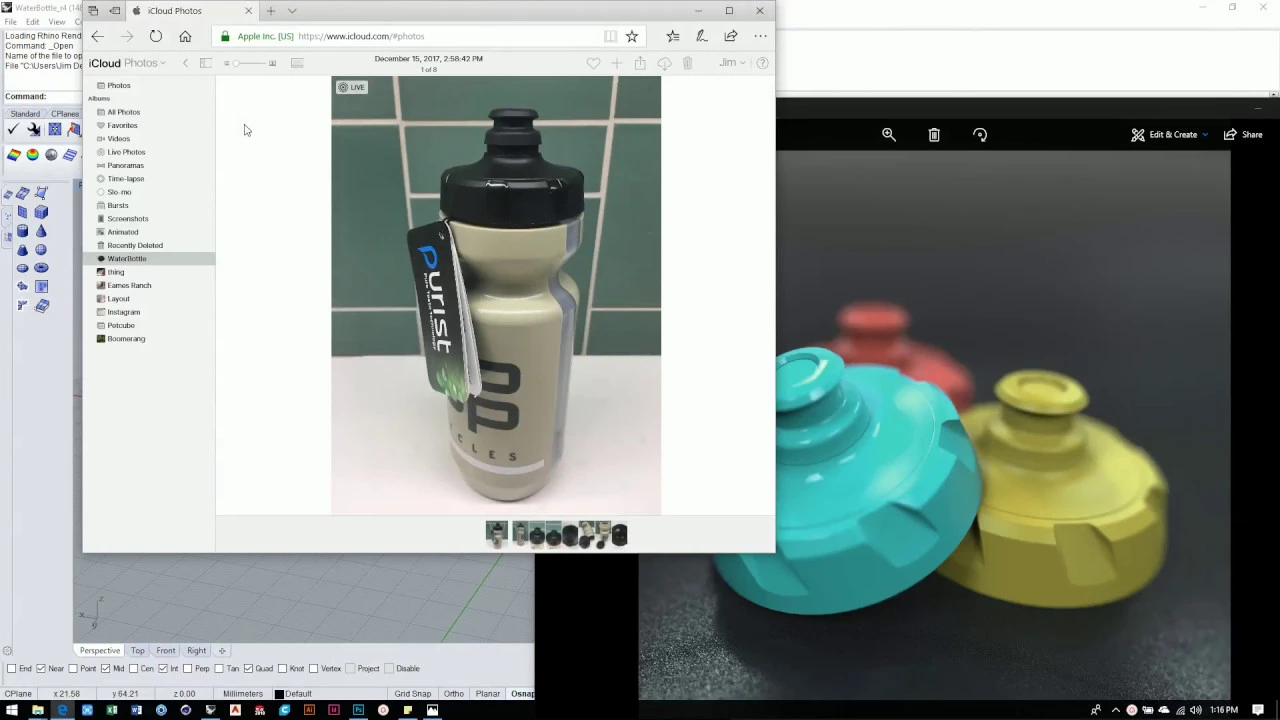Delete image with Photos app trash icon
This screenshot has width=1280, height=720.
[934, 135]
